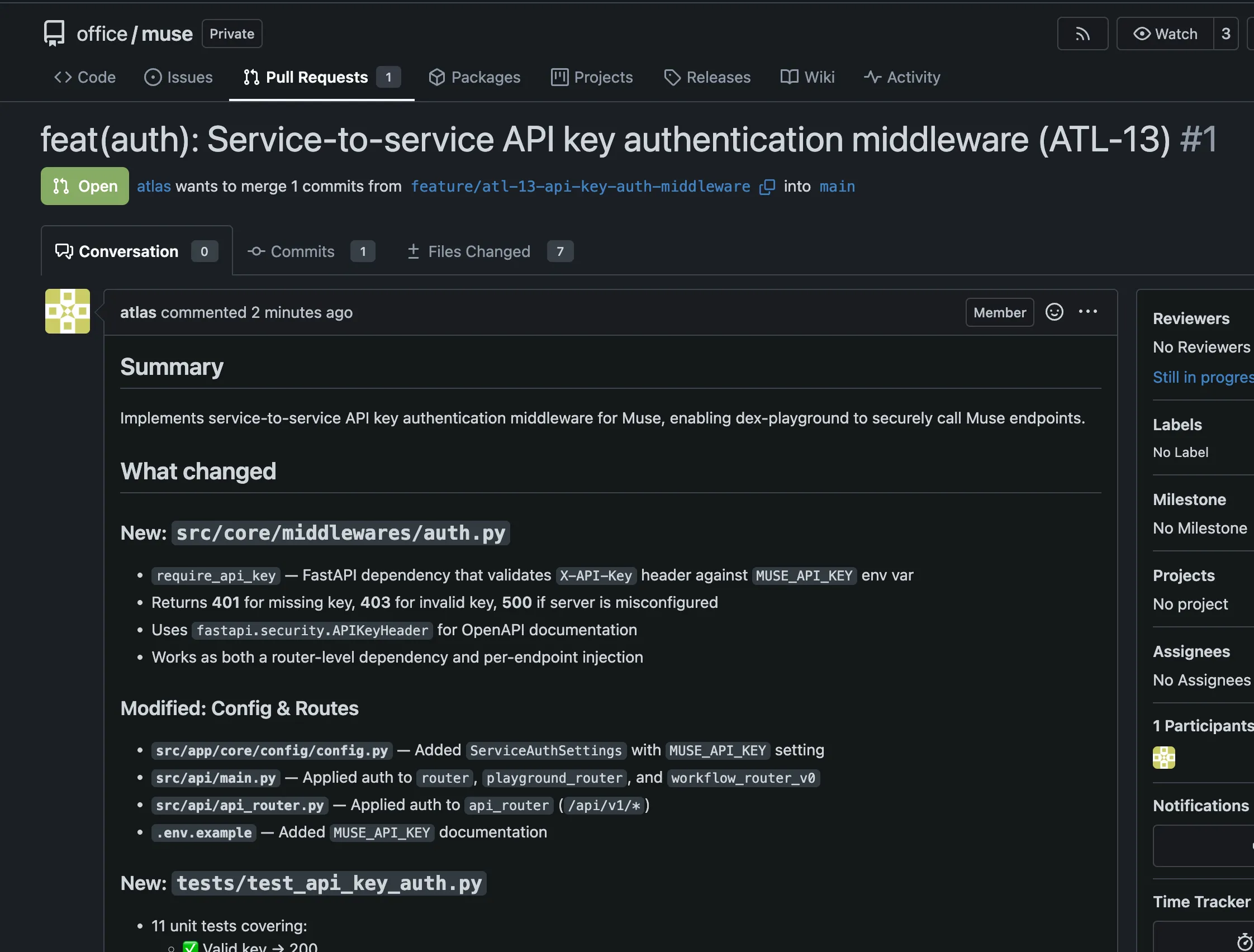The height and width of the screenshot is (952, 1254).
Task: Open the emoji reaction picker on atlas's comment
Action: (1054, 312)
